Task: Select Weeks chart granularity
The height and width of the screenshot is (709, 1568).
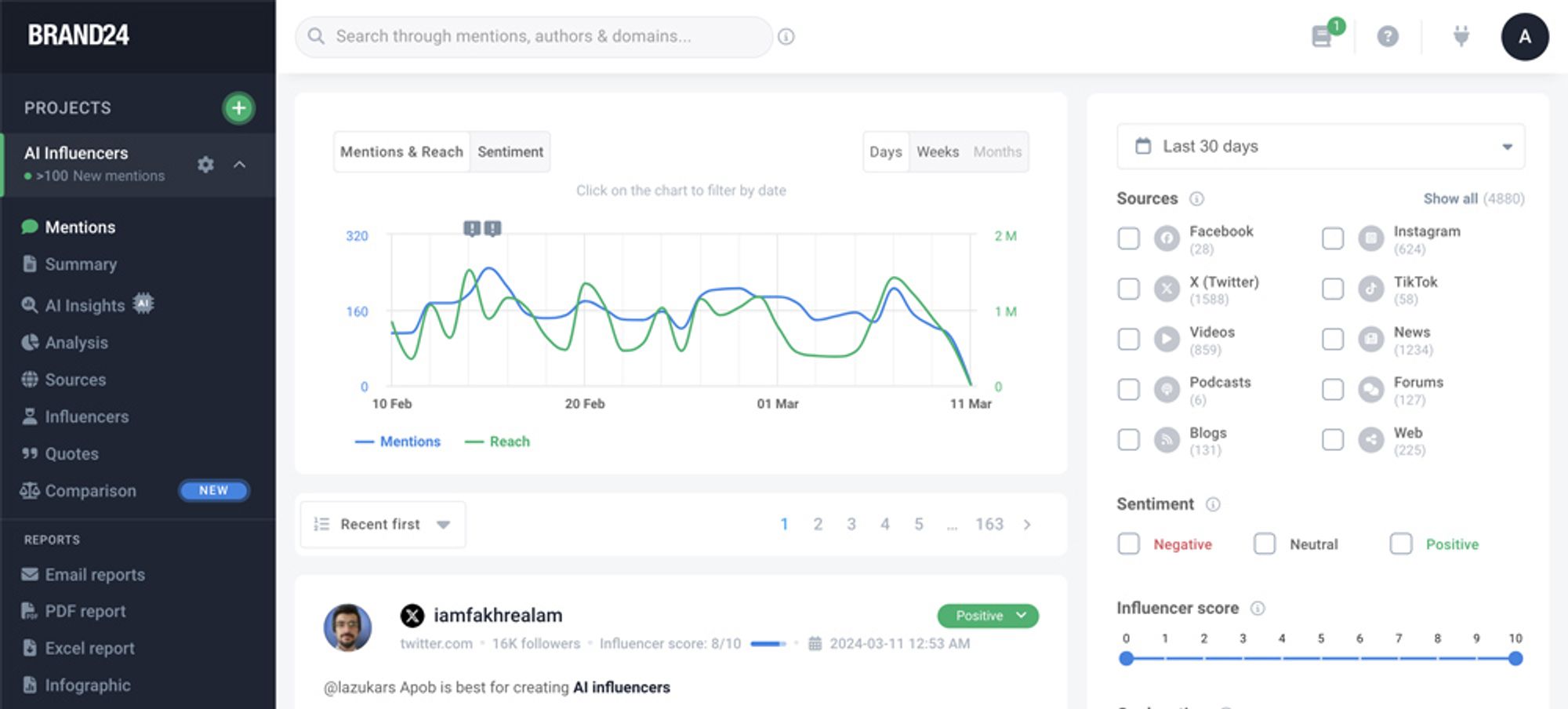Action: 938,152
